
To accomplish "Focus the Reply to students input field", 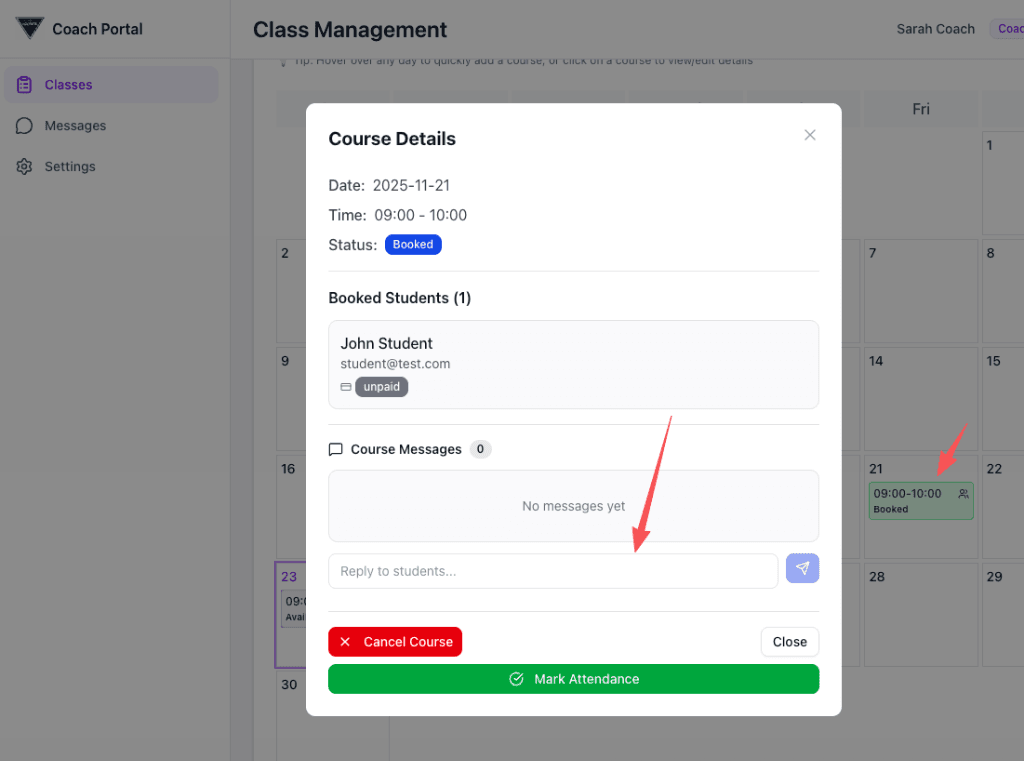I will click(552, 571).
